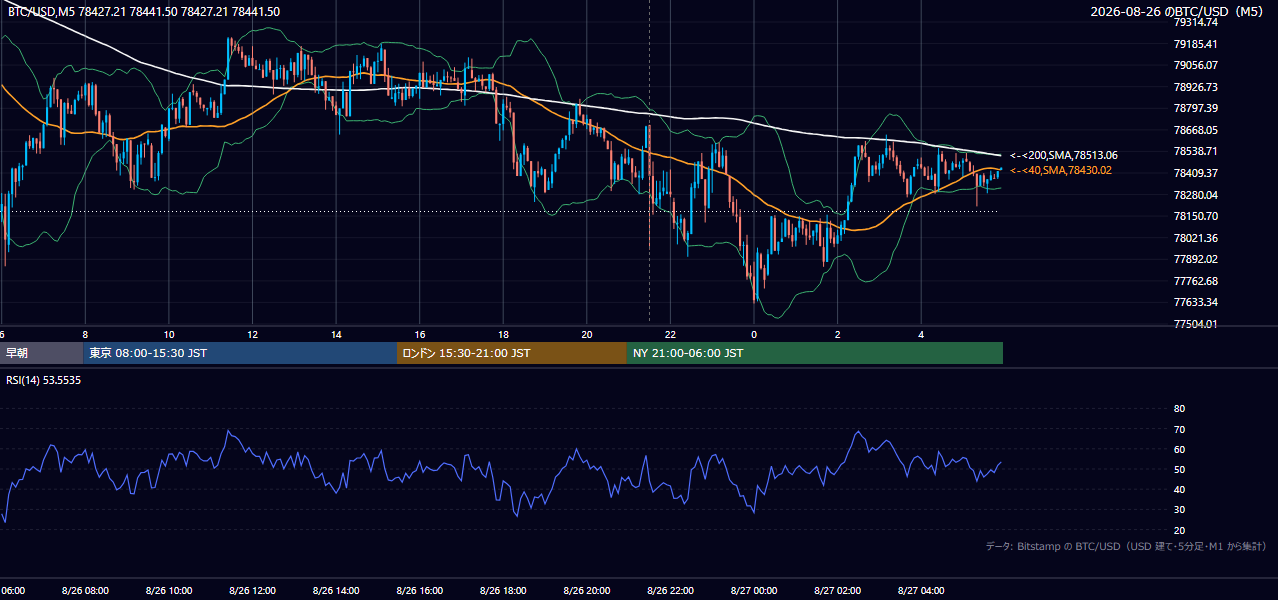Choose the 77504.01 price axis value
The image size is (1278, 600).
(x=1196, y=324)
